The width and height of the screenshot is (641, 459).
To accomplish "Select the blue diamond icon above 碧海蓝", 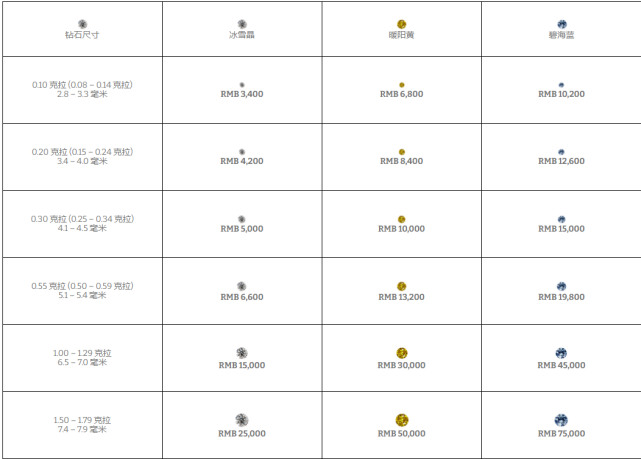I will [562, 24].
